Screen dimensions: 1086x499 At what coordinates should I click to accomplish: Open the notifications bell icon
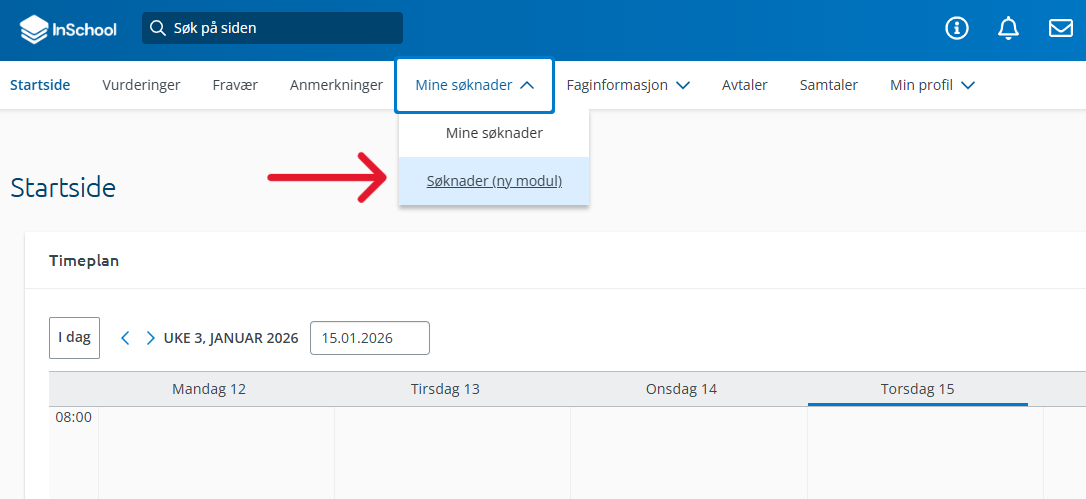[x=1008, y=28]
